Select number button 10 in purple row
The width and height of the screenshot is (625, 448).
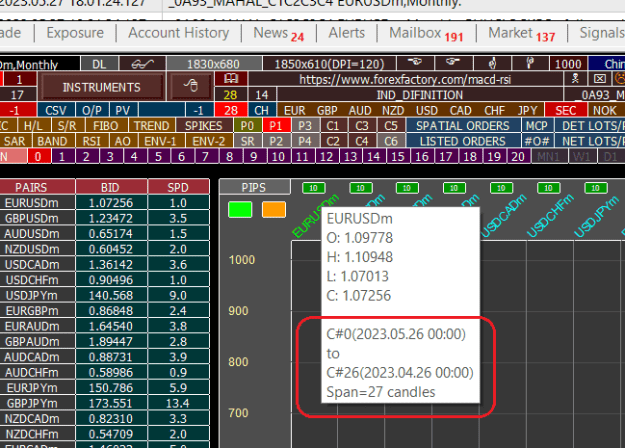(278, 156)
